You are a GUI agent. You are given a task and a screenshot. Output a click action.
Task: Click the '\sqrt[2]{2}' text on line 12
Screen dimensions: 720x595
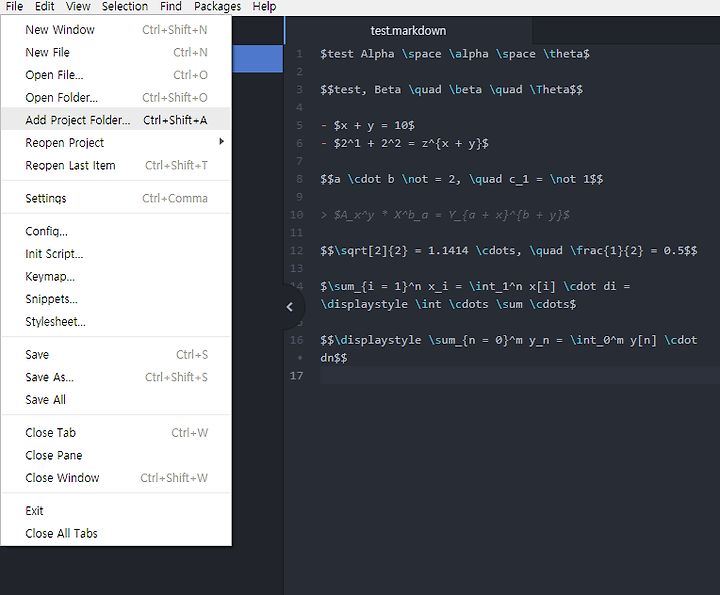click(x=371, y=250)
